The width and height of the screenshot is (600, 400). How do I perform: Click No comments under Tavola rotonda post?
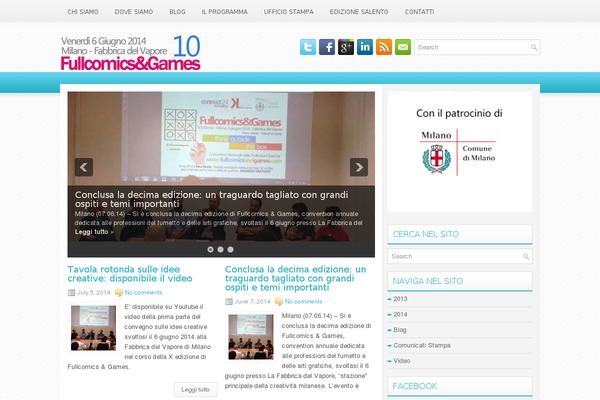click(x=143, y=292)
